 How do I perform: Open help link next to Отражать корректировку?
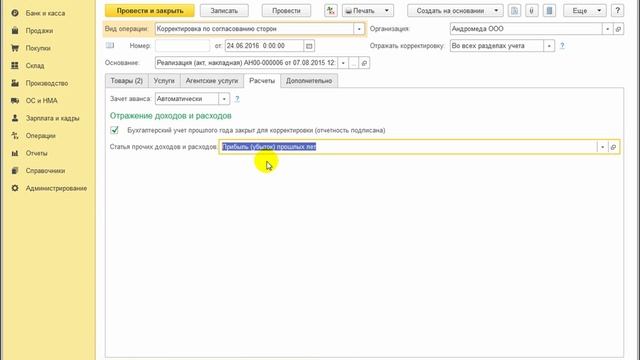(x=562, y=46)
